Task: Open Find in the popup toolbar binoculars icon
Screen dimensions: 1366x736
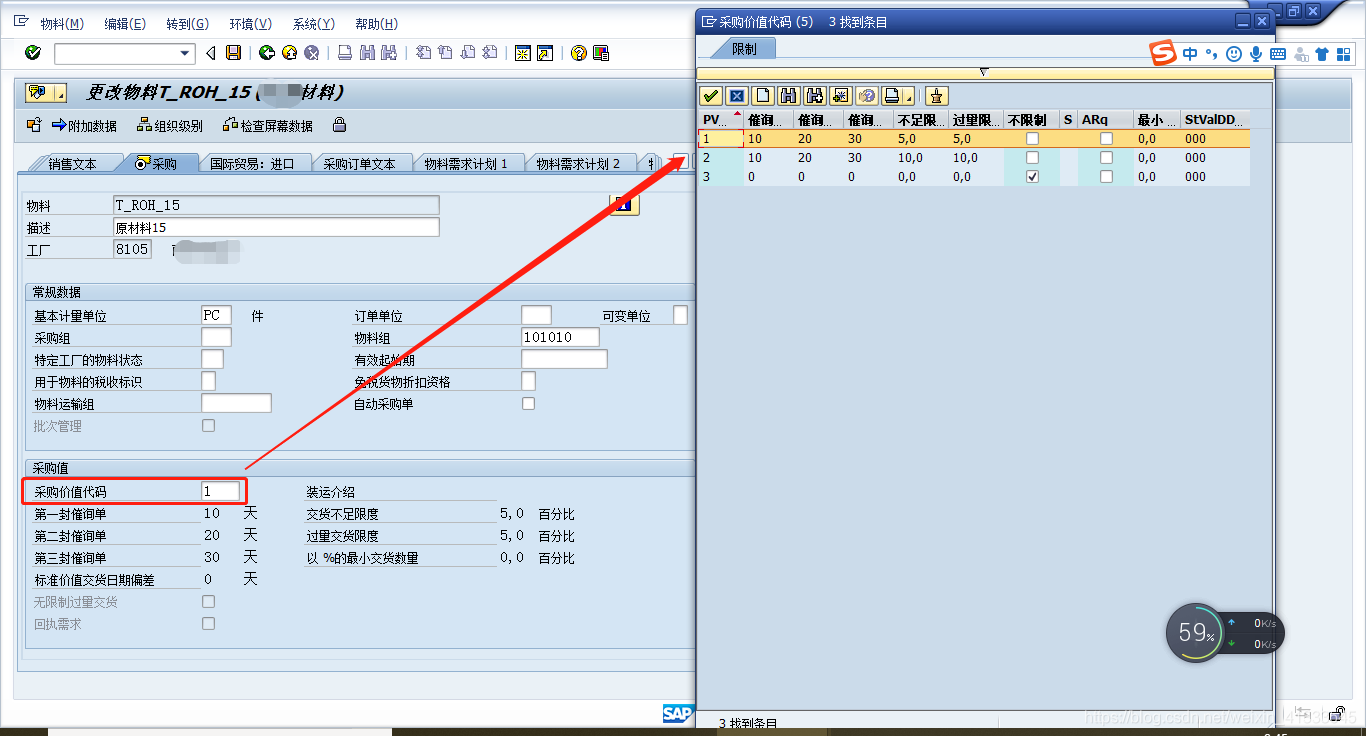Action: 789,96
